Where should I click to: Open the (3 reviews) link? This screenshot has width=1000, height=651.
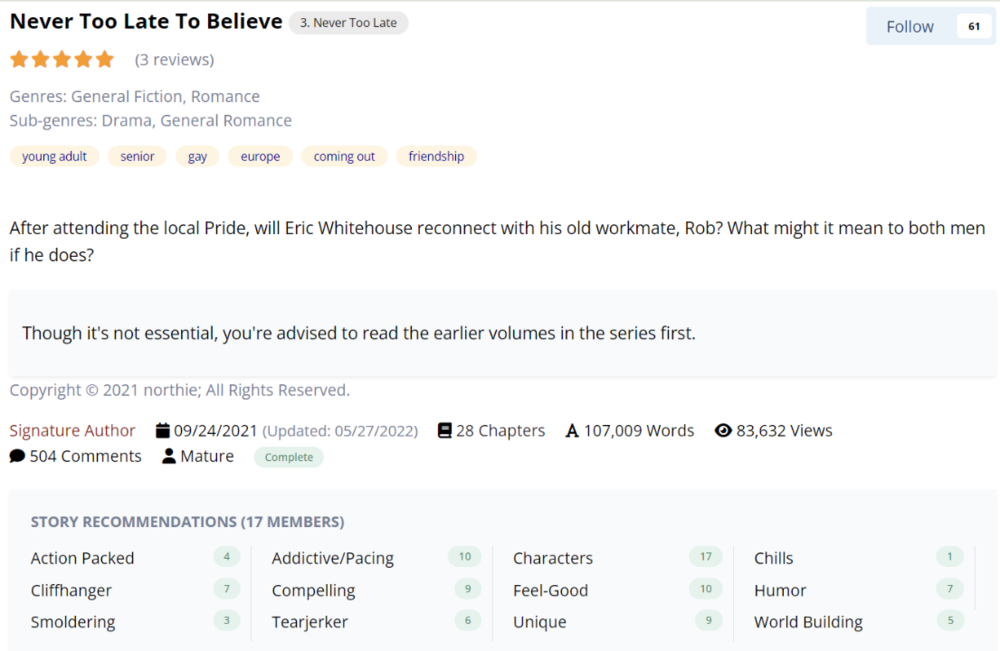click(174, 60)
